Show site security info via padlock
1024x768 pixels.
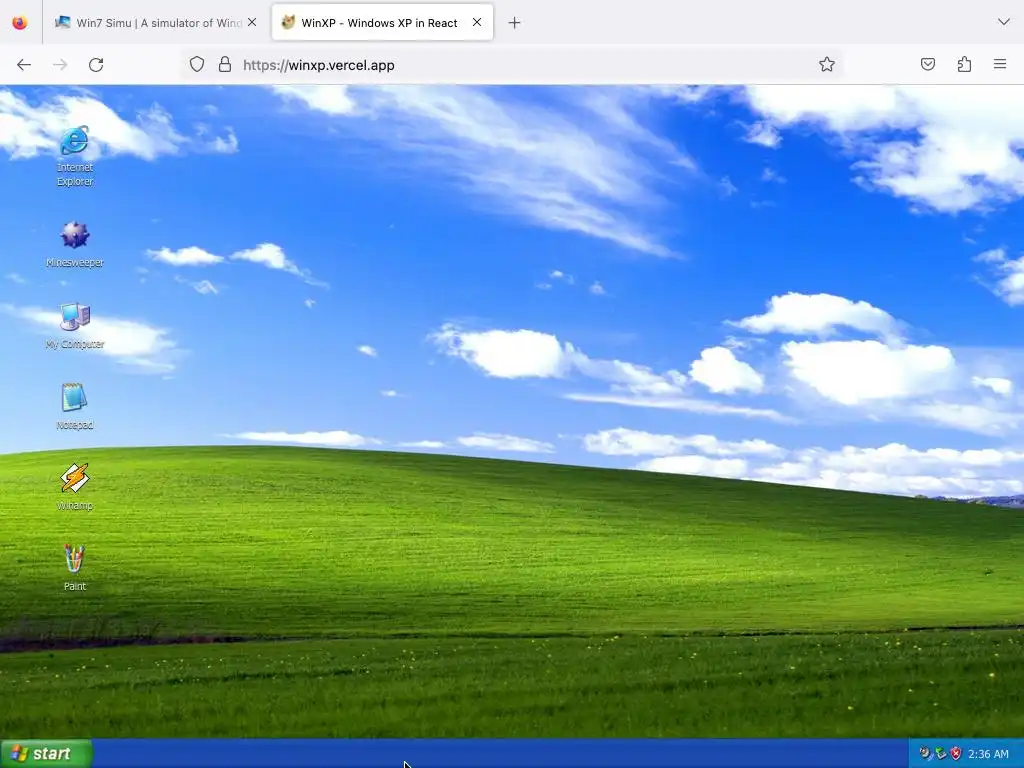pyautogui.click(x=225, y=65)
